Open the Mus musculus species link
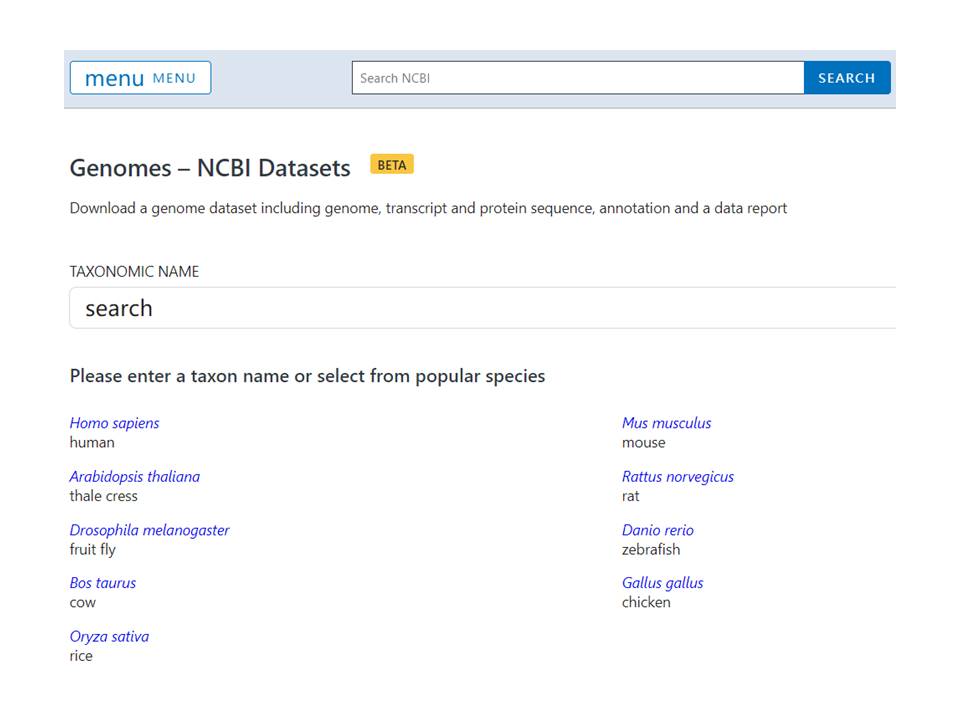The height and width of the screenshot is (720, 960). click(666, 423)
